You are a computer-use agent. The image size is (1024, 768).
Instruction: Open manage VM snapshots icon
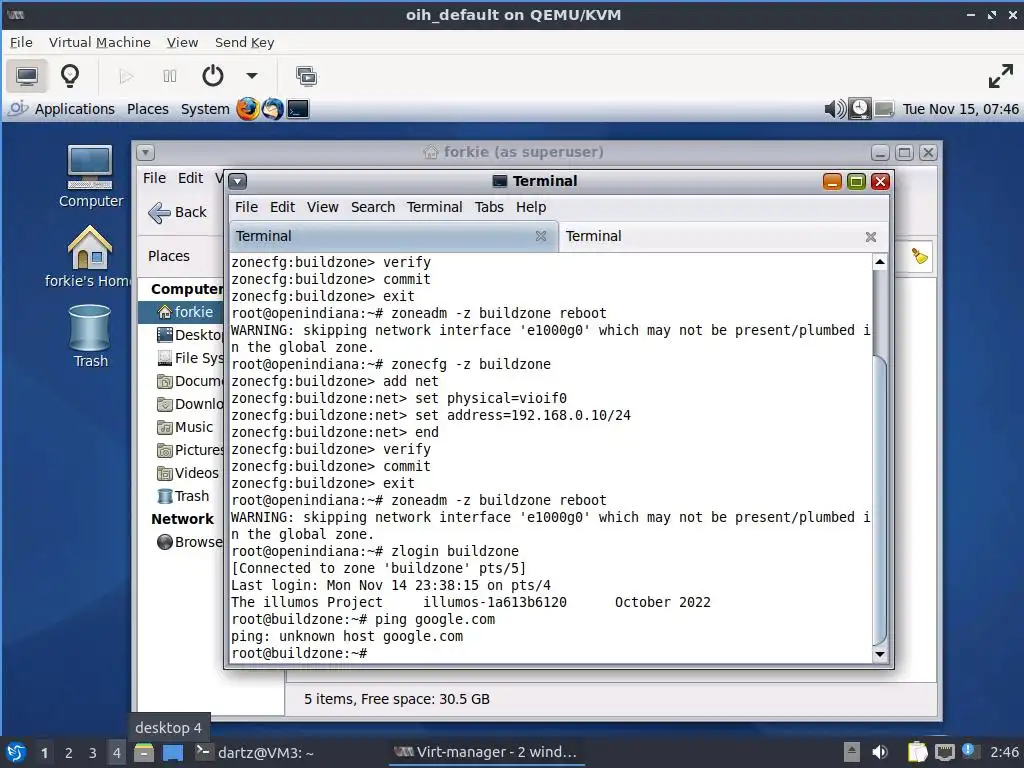(x=306, y=76)
